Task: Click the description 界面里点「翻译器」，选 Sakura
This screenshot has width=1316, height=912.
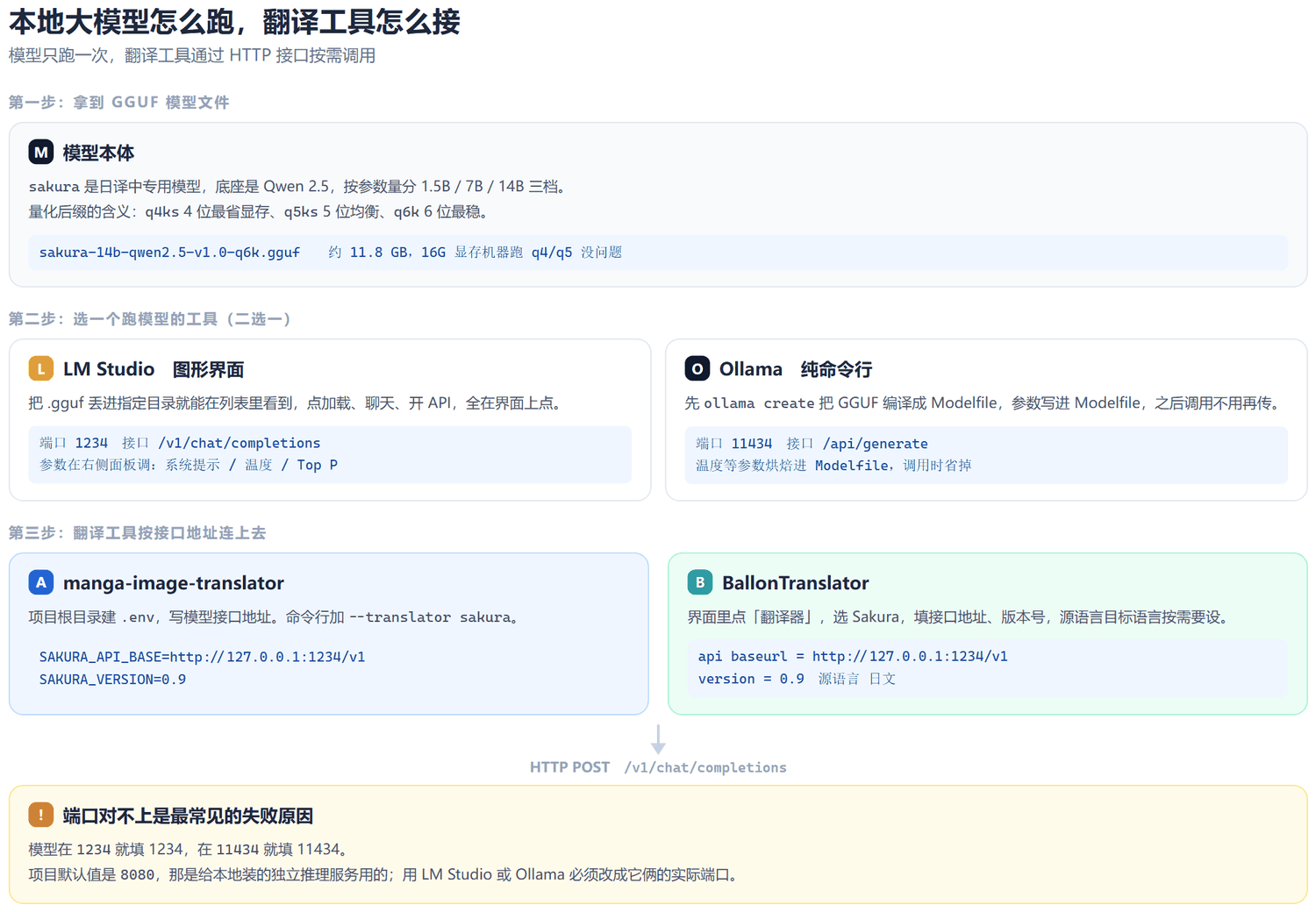Action: [x=961, y=616]
